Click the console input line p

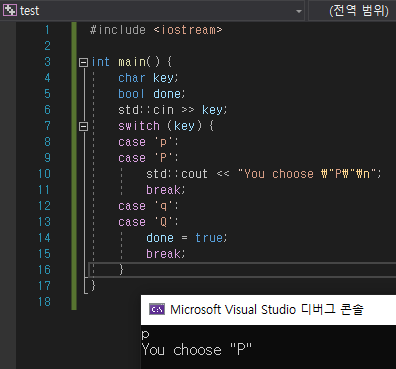coord(145,334)
